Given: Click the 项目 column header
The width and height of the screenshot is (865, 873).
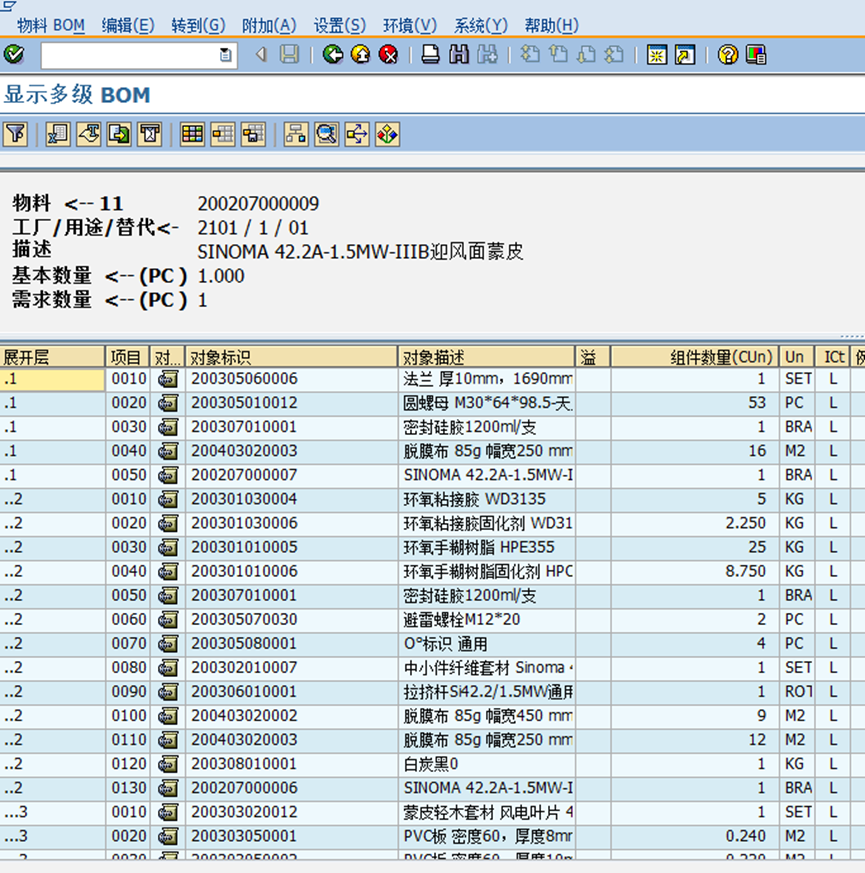Looking at the screenshot, I should [127, 357].
